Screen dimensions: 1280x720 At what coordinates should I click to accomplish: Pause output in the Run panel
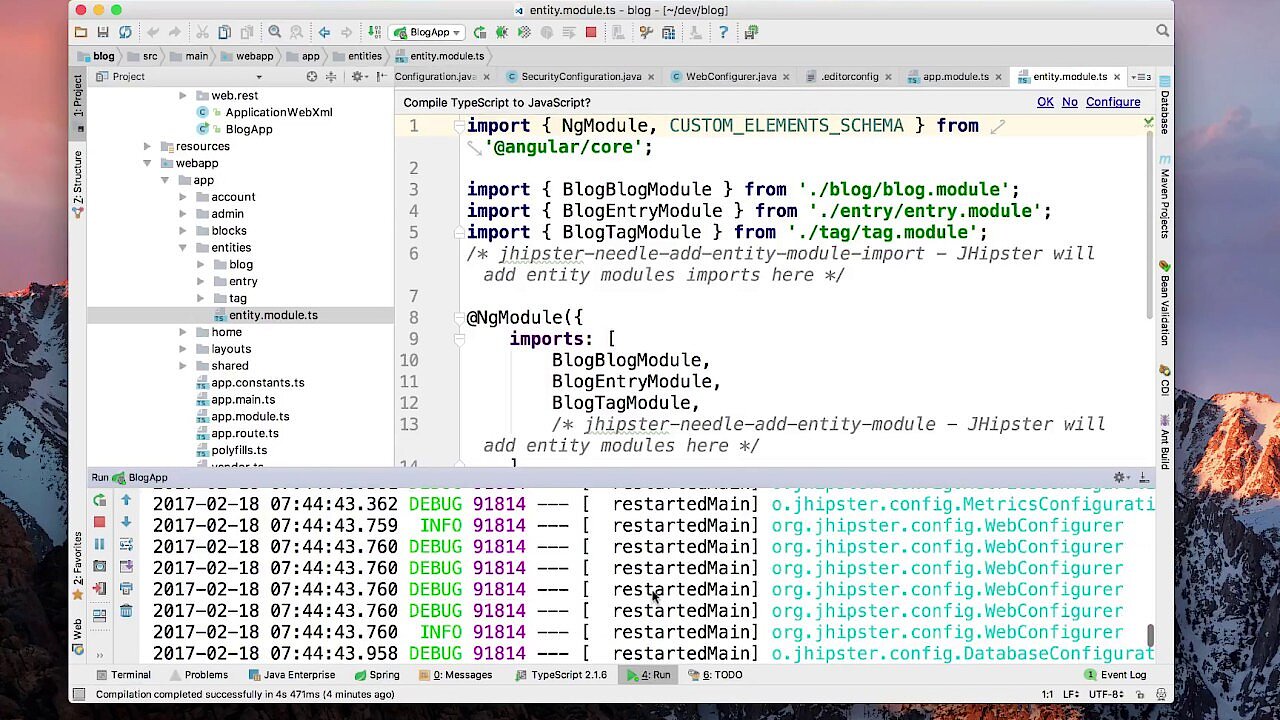99,544
